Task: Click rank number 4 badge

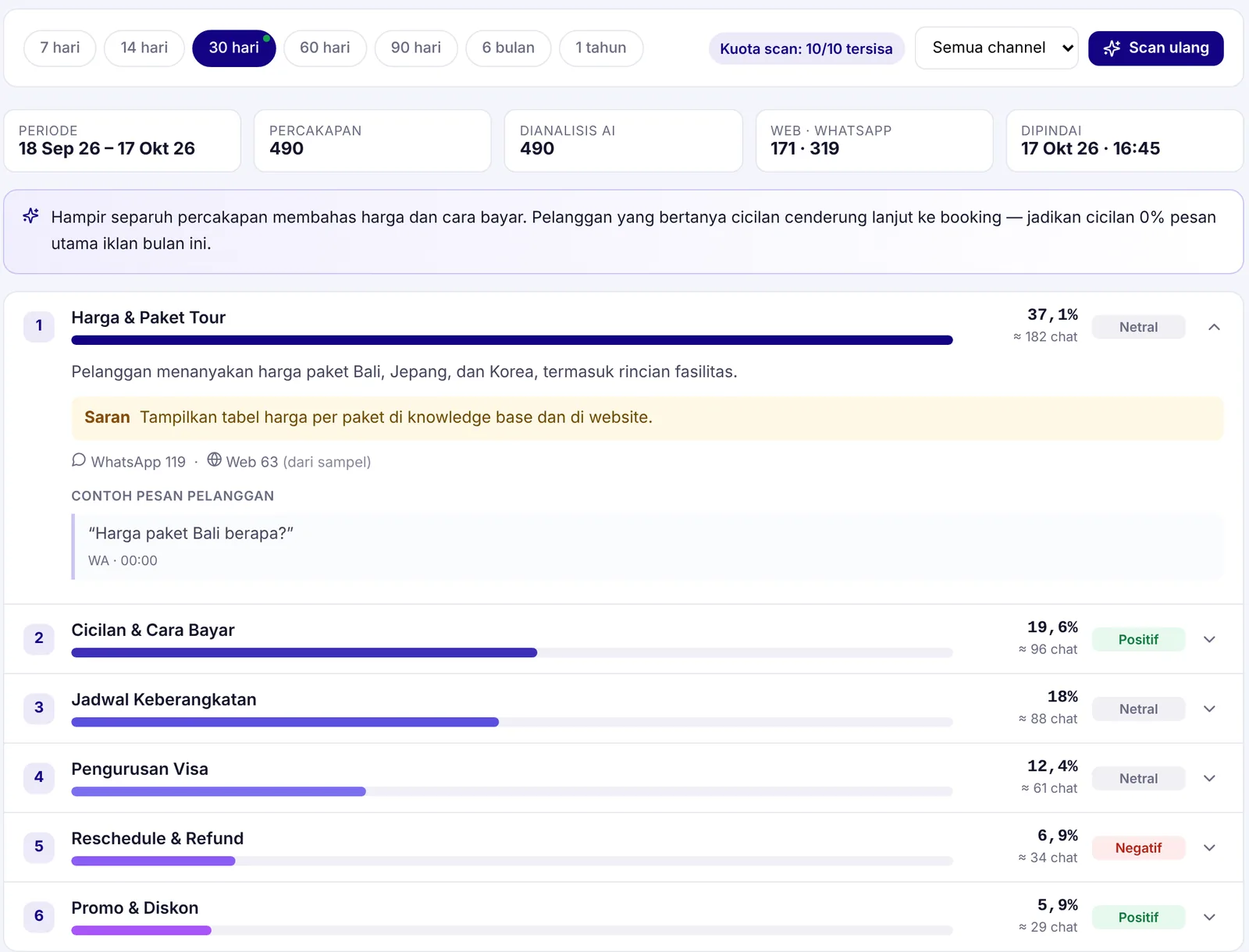Action: [39, 777]
